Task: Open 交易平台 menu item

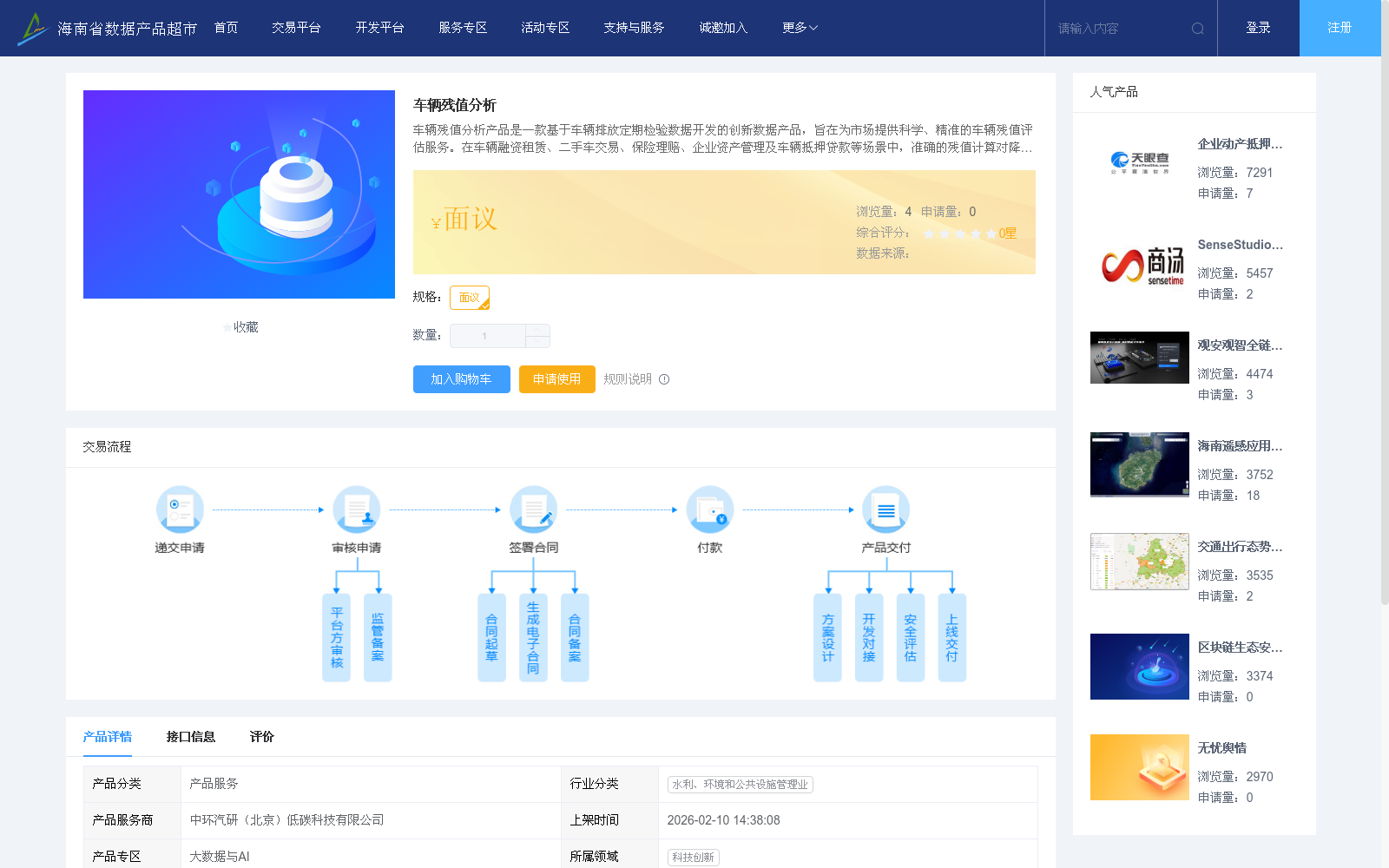Action: click(x=296, y=28)
